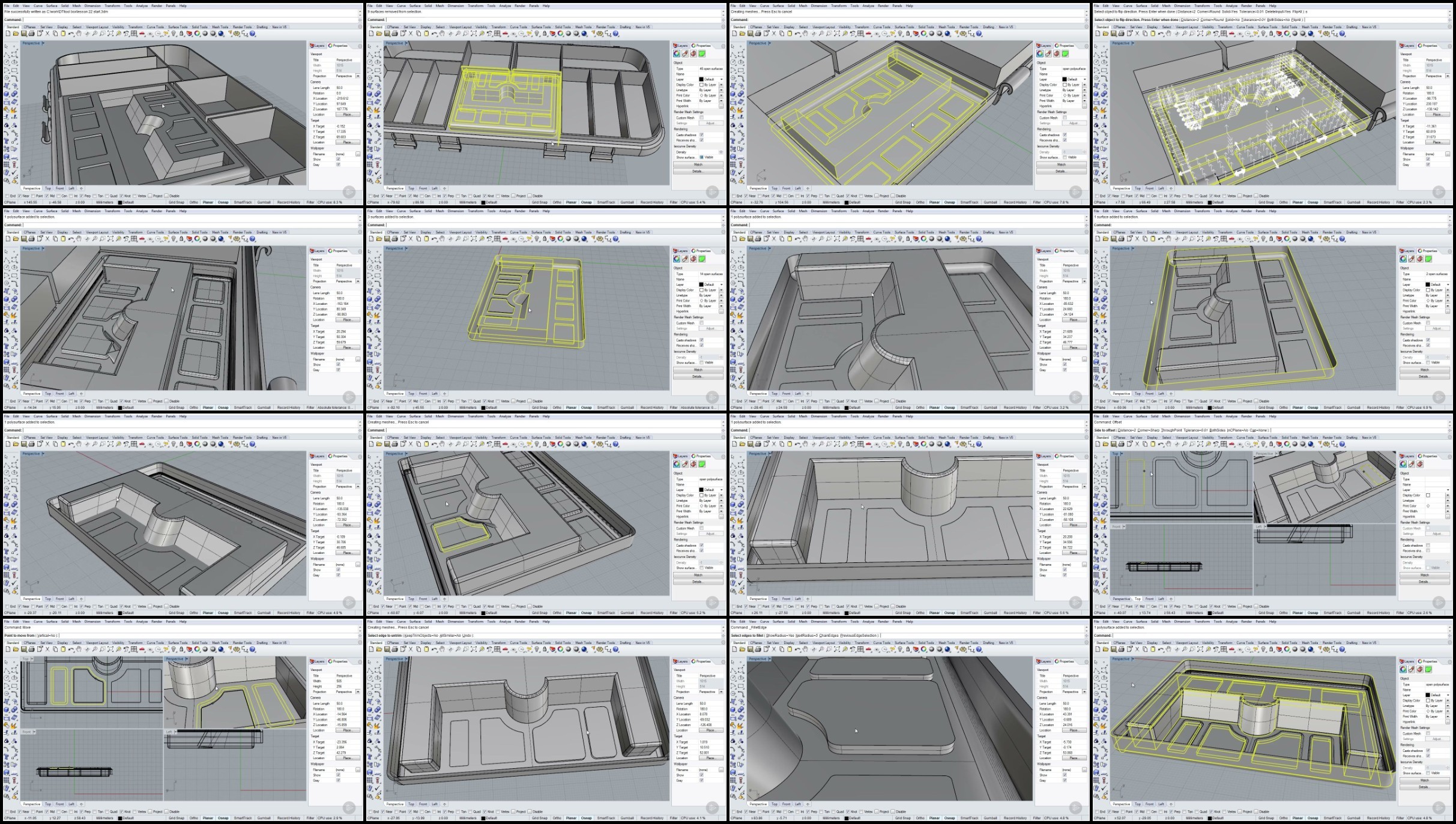Toggle Mid osnap checkbox in 'Command: Offset' frame
Viewport: 1456px width, 824px height.
click(x=1137, y=606)
